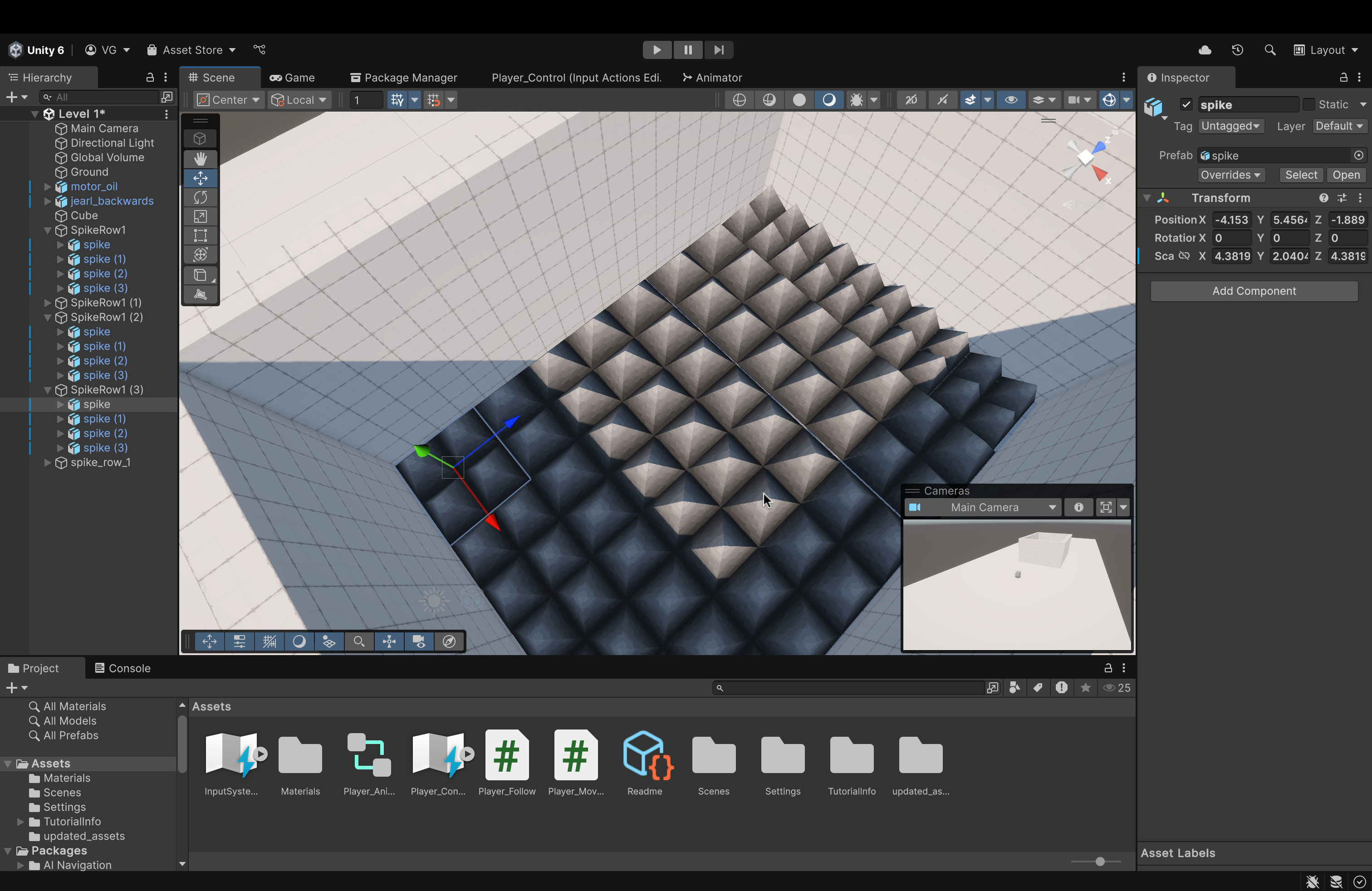Collapse the Transform component foldout
The width and height of the screenshot is (1372, 891).
pyautogui.click(x=1147, y=198)
